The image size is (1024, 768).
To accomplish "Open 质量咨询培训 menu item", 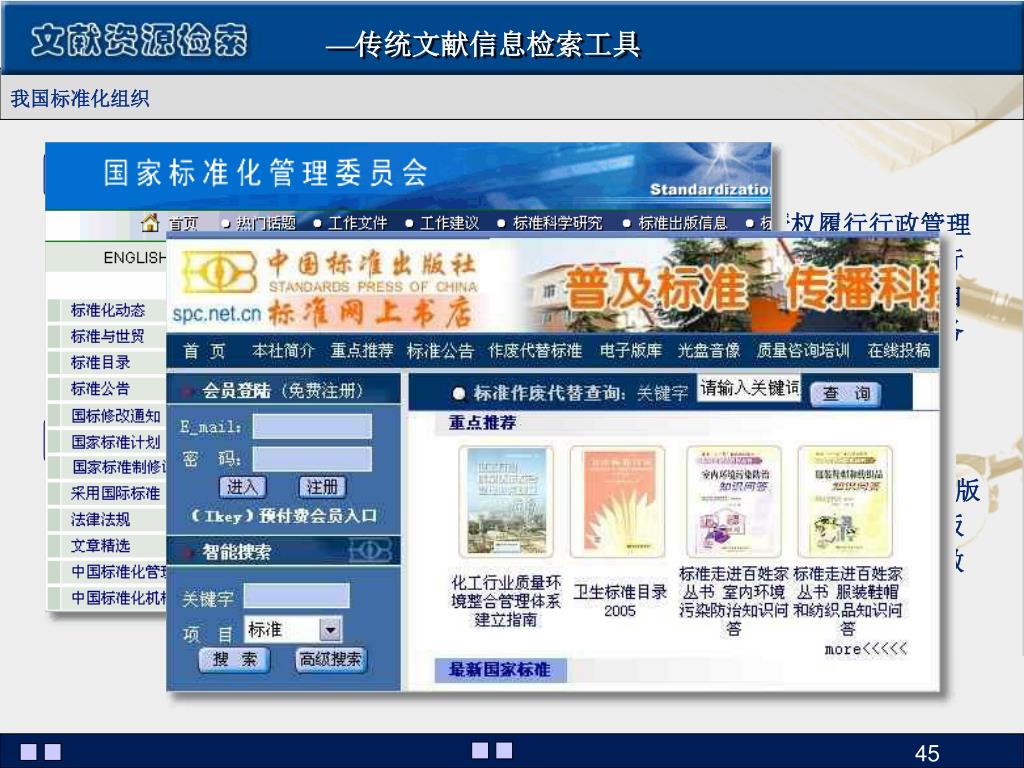I will click(x=803, y=351).
